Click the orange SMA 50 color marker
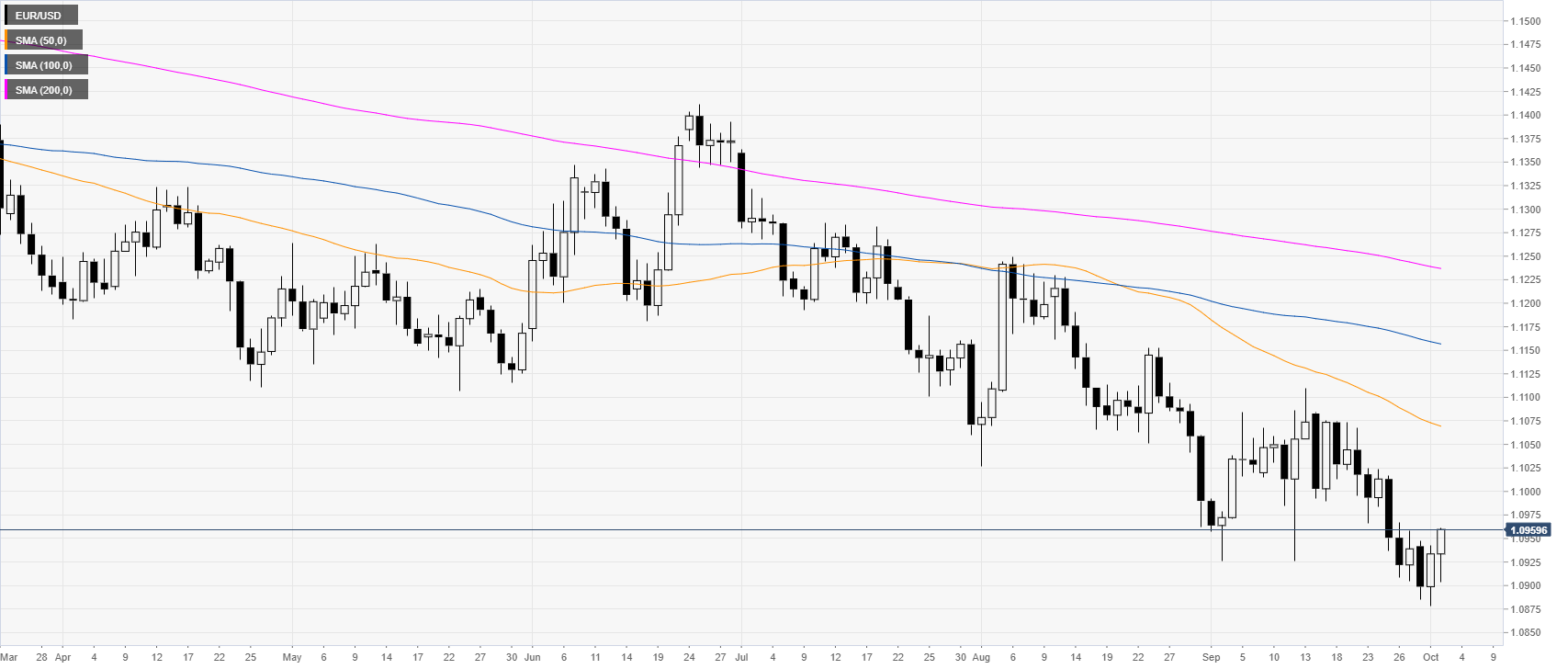Image resolution: width=1568 pixels, height=669 pixels. pos(6,40)
